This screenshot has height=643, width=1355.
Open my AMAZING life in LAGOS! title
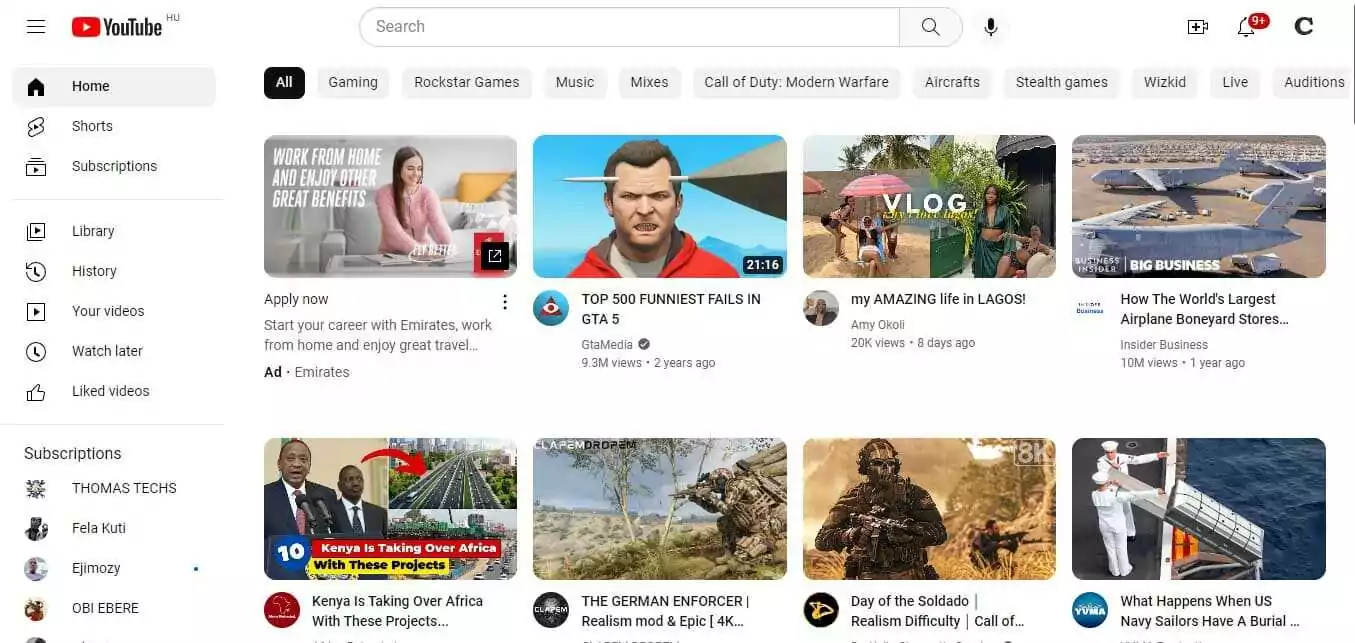[938, 299]
